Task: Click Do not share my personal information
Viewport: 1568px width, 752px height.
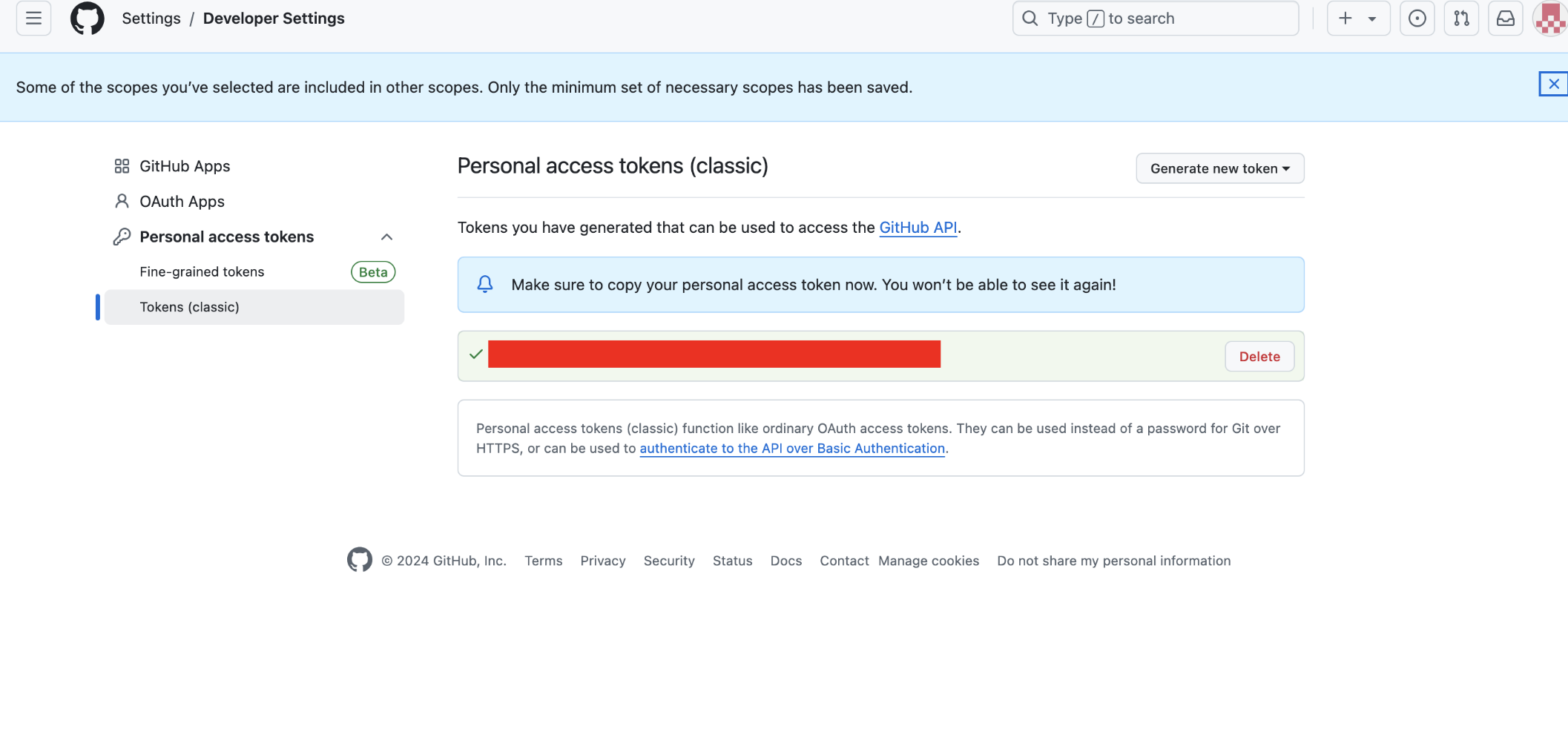Action: coord(1114,561)
